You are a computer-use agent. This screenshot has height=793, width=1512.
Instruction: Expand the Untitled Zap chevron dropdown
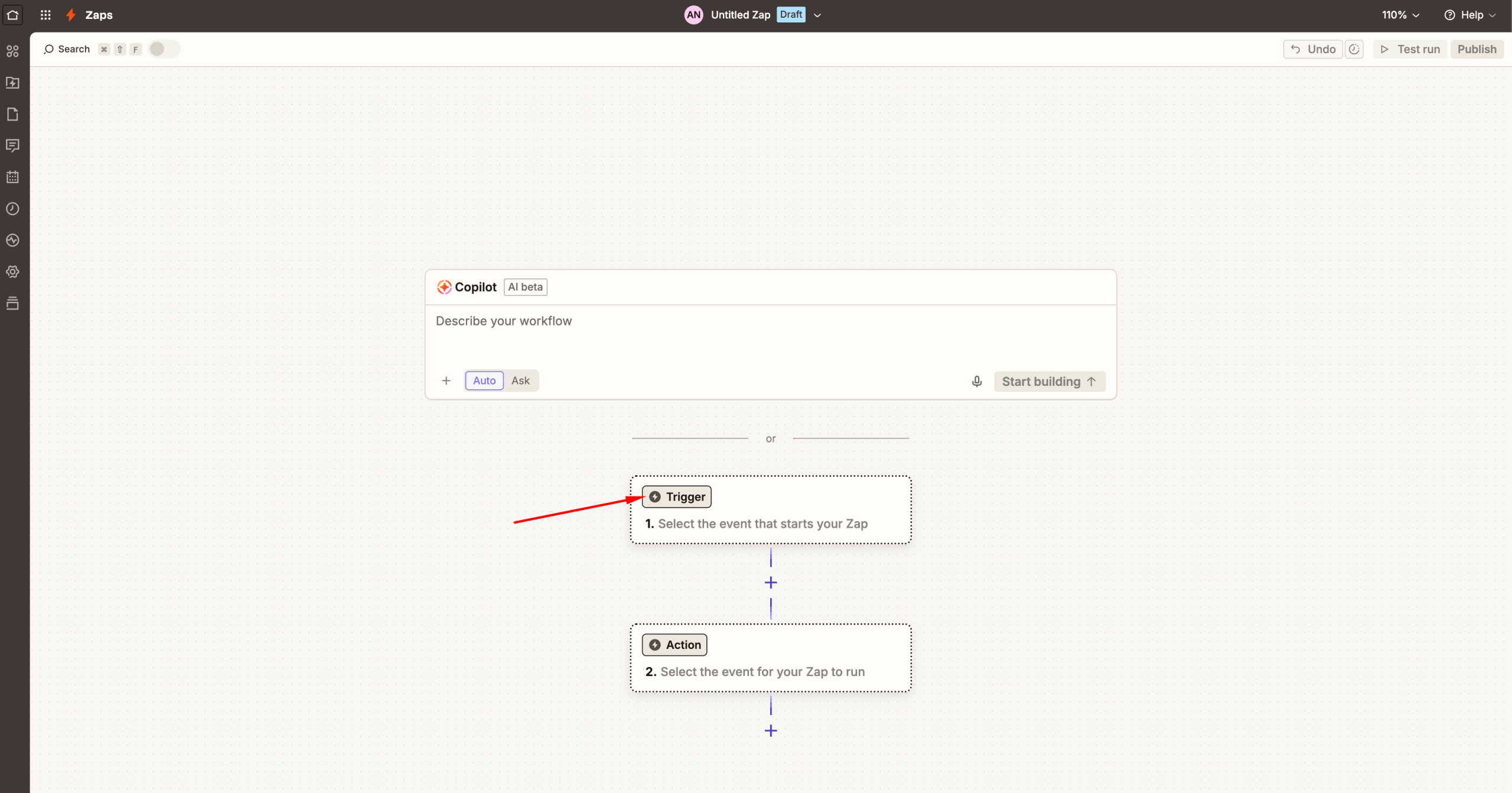point(817,15)
